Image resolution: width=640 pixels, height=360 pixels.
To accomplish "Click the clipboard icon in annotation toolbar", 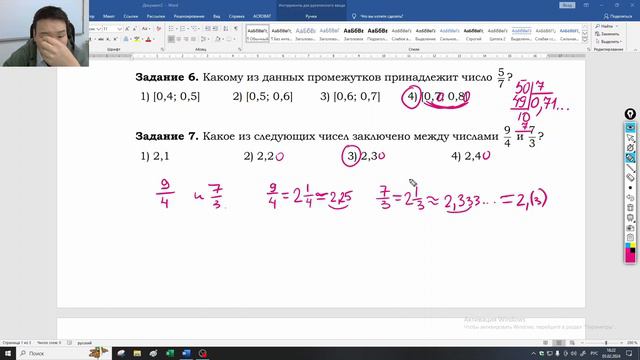I will tap(630, 238).
